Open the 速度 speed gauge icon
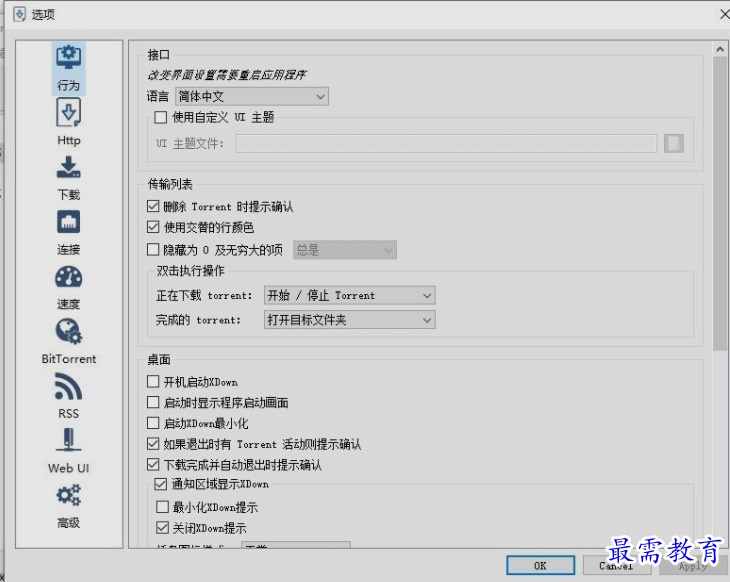The width and height of the screenshot is (730, 582). coord(68,277)
